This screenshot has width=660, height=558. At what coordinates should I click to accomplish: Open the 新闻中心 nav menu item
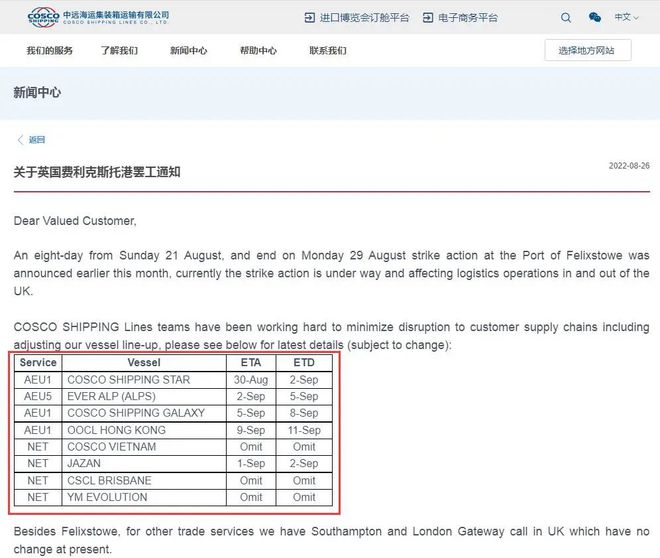pyautogui.click(x=189, y=50)
